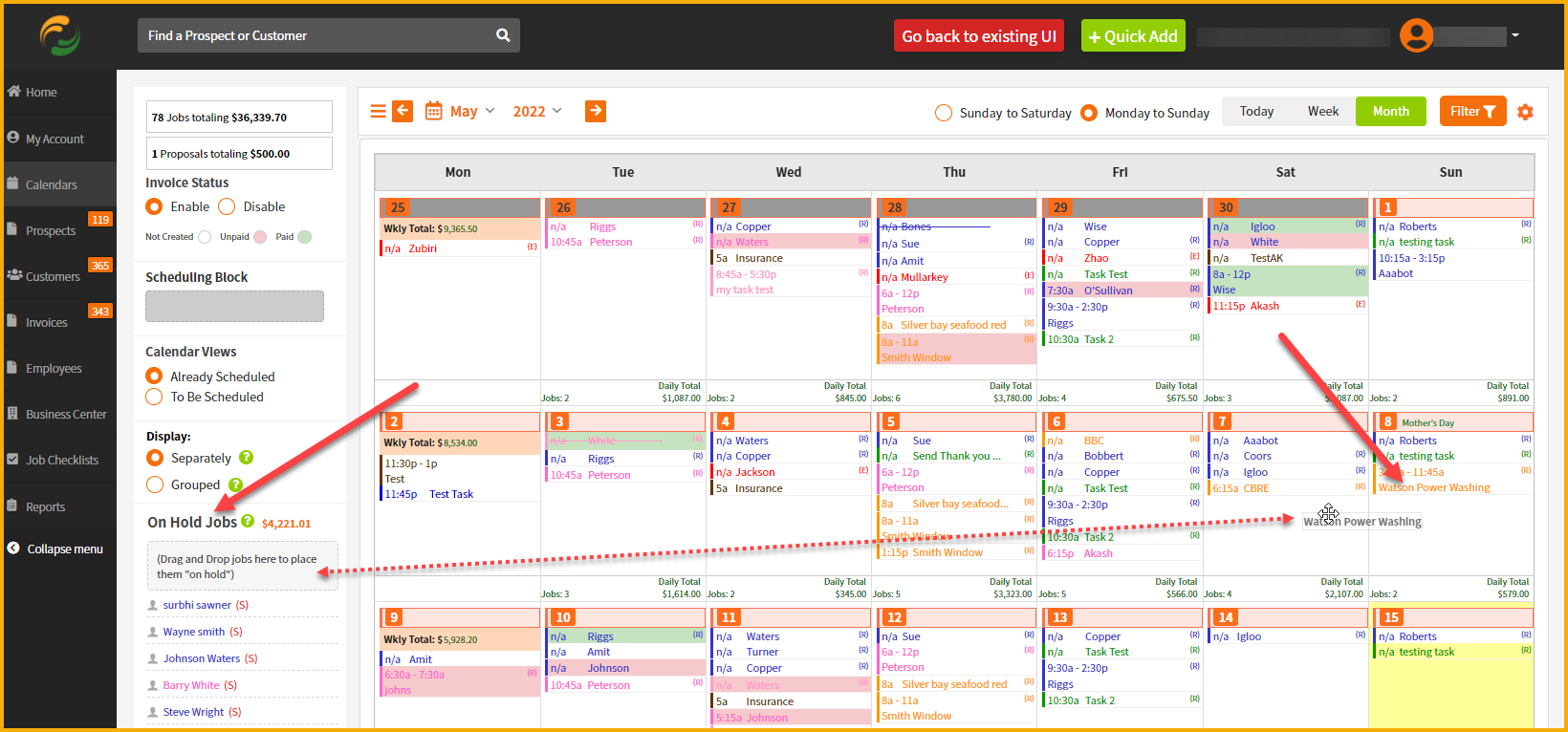
Task: Go to next month with right arrow
Action: coord(596,111)
